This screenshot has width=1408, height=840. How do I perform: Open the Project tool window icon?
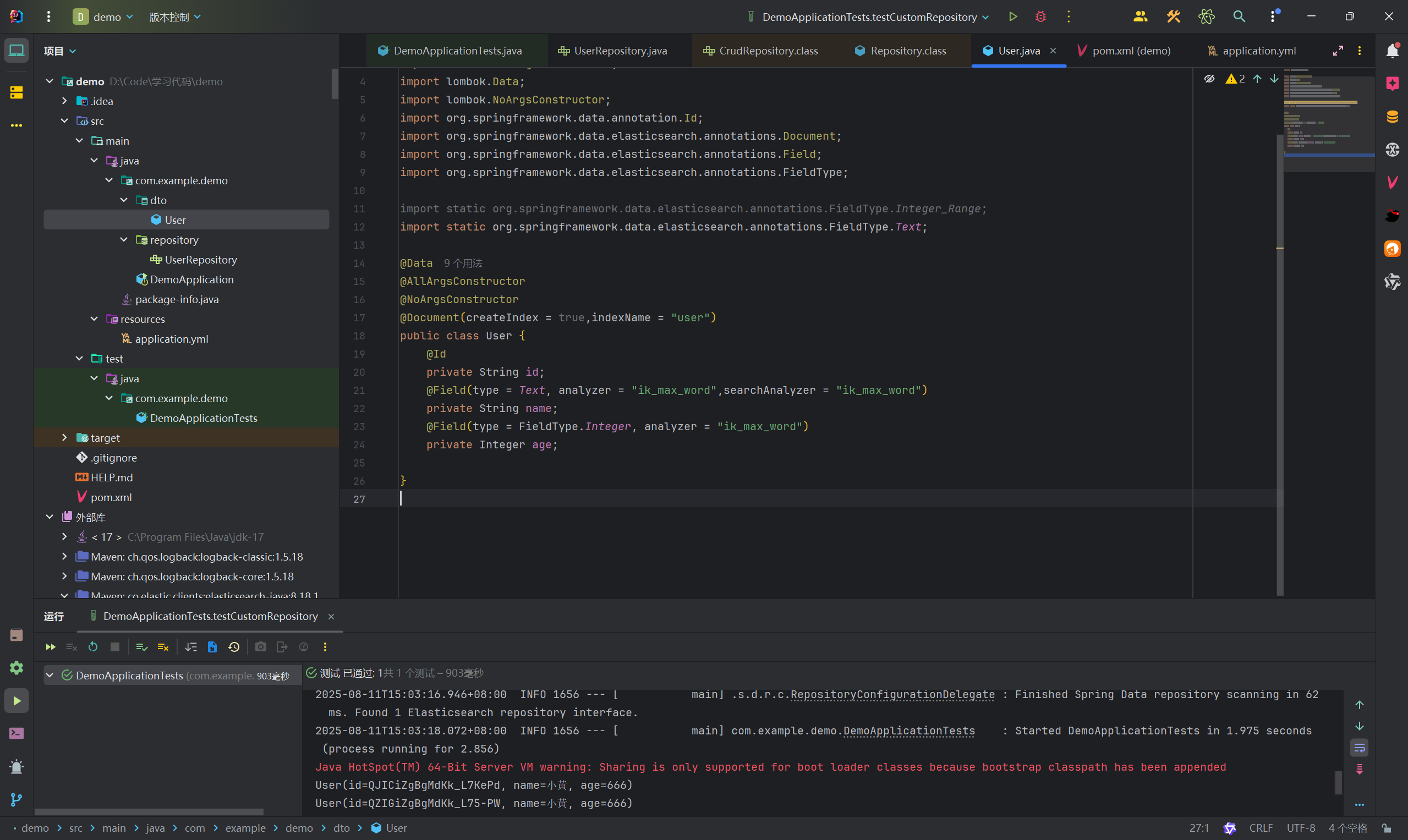17,51
